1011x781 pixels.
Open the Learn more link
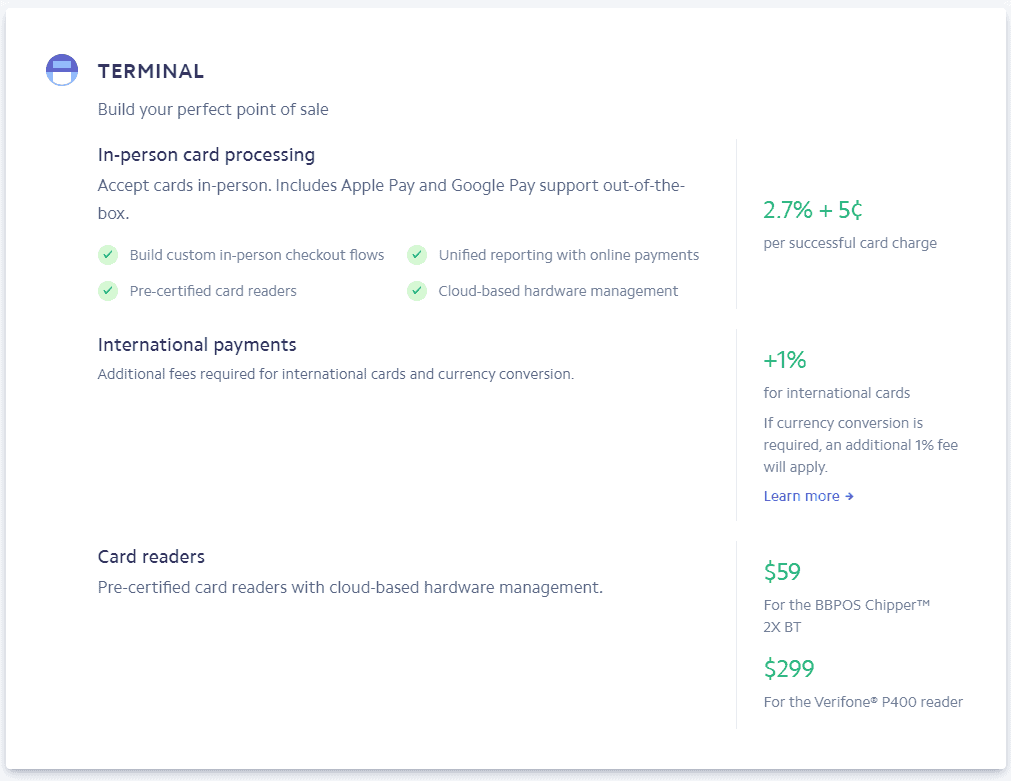click(x=802, y=496)
